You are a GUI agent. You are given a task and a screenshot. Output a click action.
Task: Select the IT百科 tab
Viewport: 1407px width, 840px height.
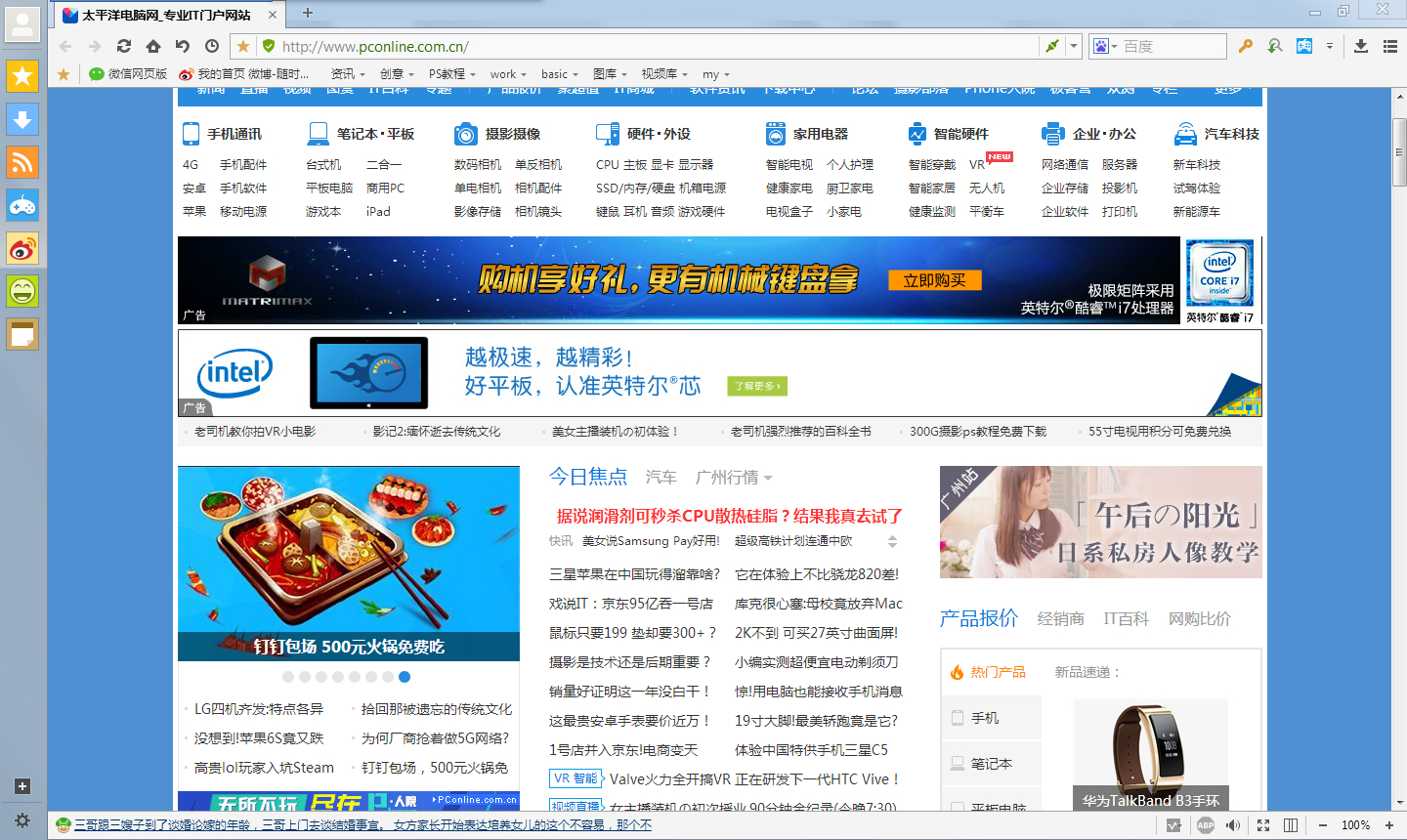click(1127, 619)
